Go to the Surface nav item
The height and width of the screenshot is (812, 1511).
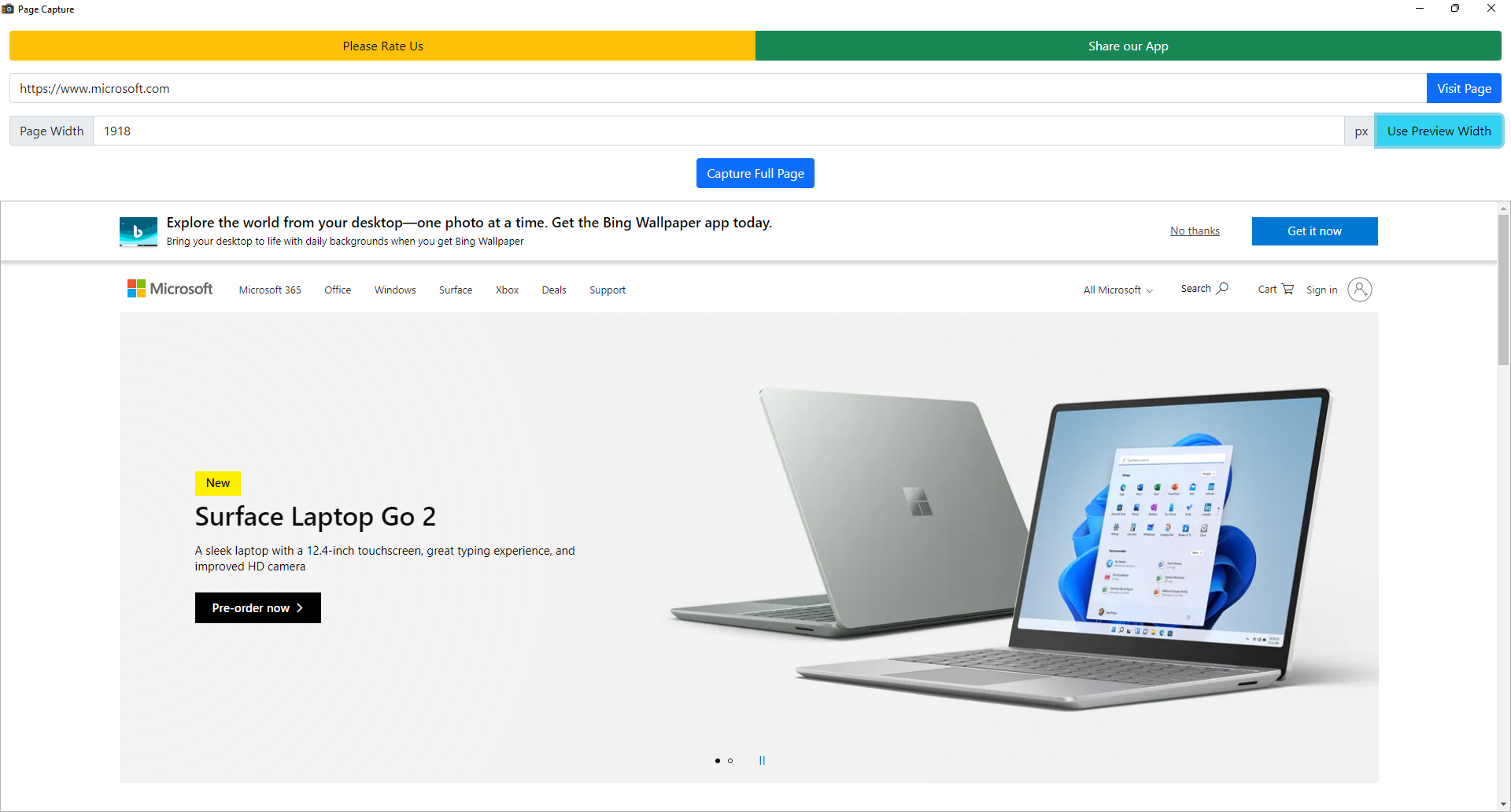(x=456, y=290)
